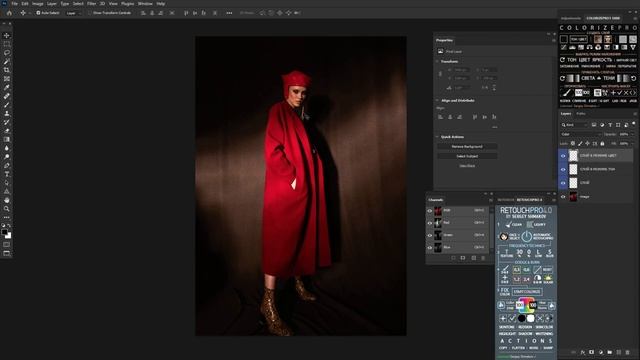
Task: Hide the top СЛОЙ В РЕЖИМЕ ЦВЕТ layer
Action: tap(563, 156)
